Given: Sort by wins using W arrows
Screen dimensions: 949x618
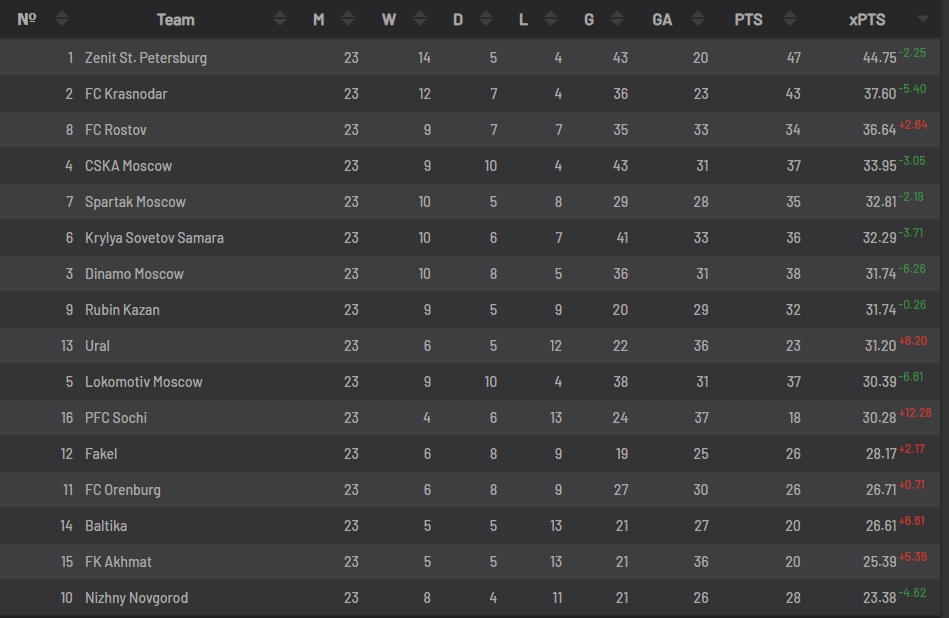Looking at the screenshot, I should coord(420,19).
